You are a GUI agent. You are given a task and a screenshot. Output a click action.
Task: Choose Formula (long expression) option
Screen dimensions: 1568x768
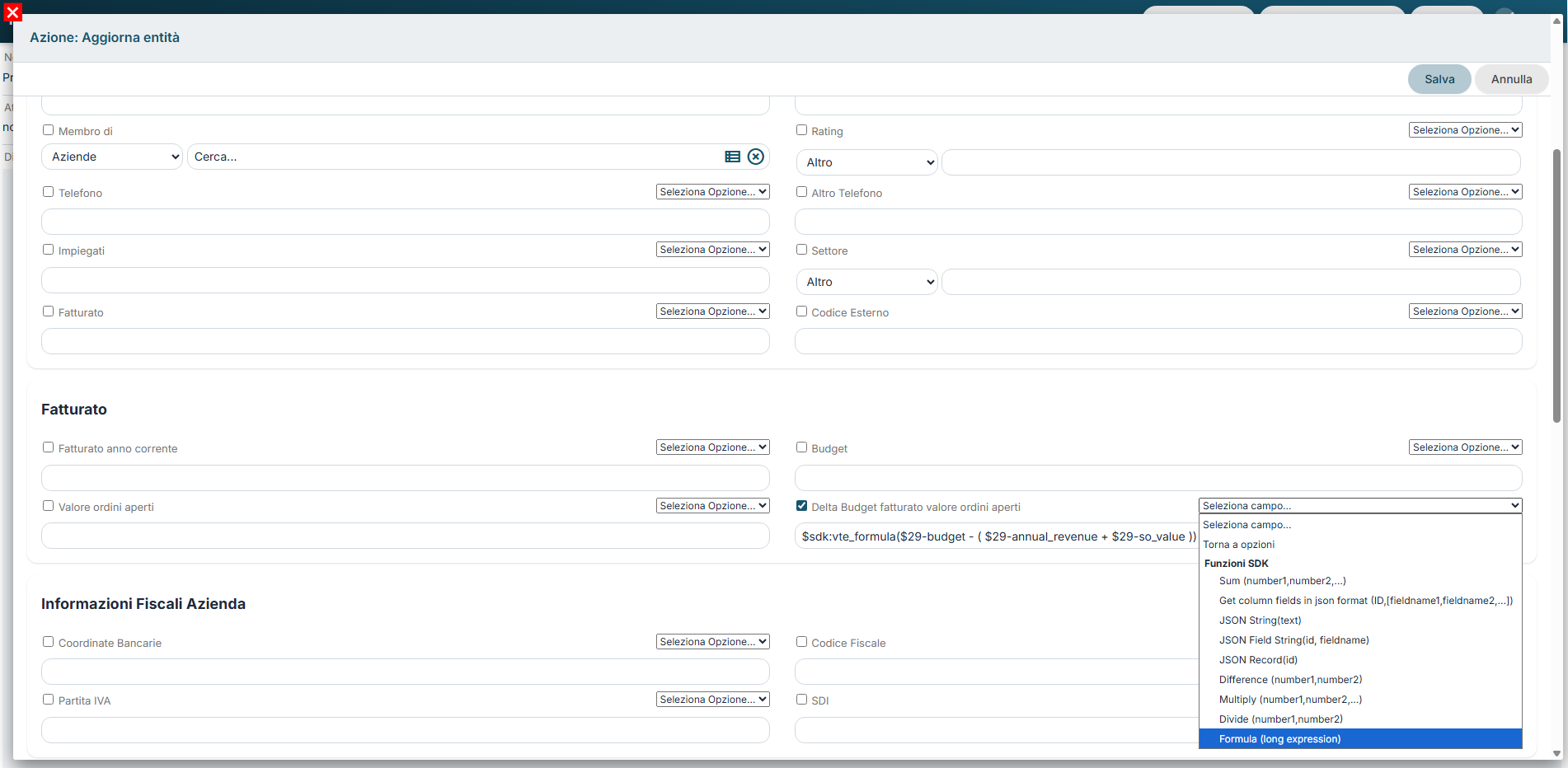point(1360,739)
